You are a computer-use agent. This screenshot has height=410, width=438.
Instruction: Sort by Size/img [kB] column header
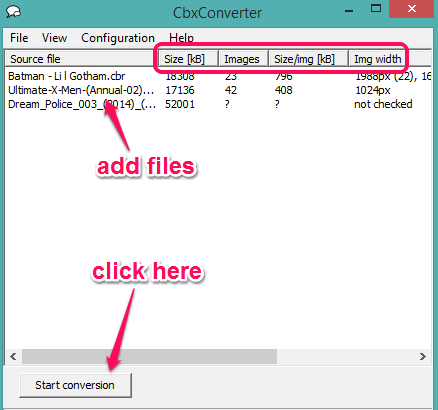308,59
